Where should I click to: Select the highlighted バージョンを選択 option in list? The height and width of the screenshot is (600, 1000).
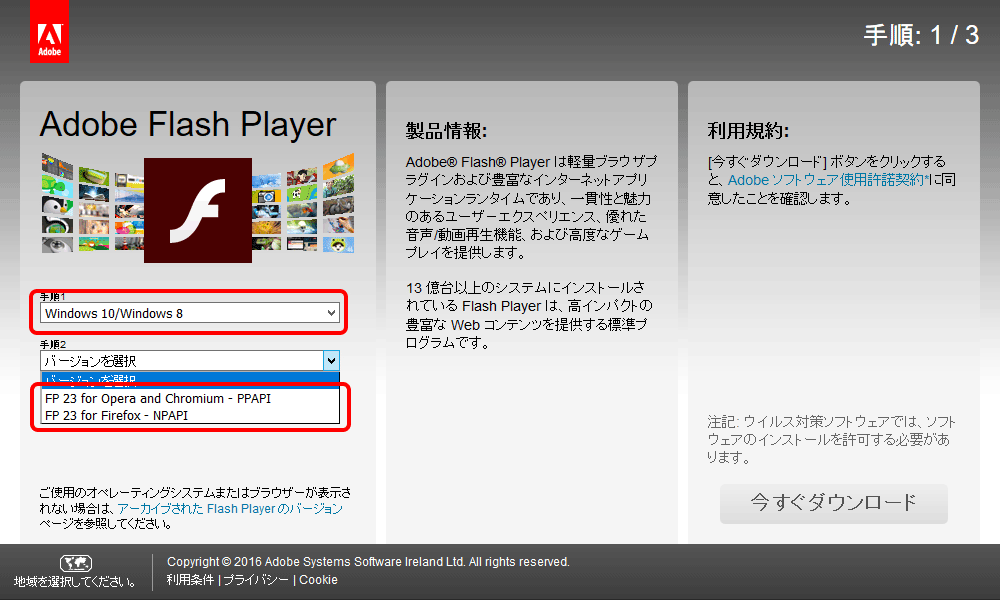190,379
